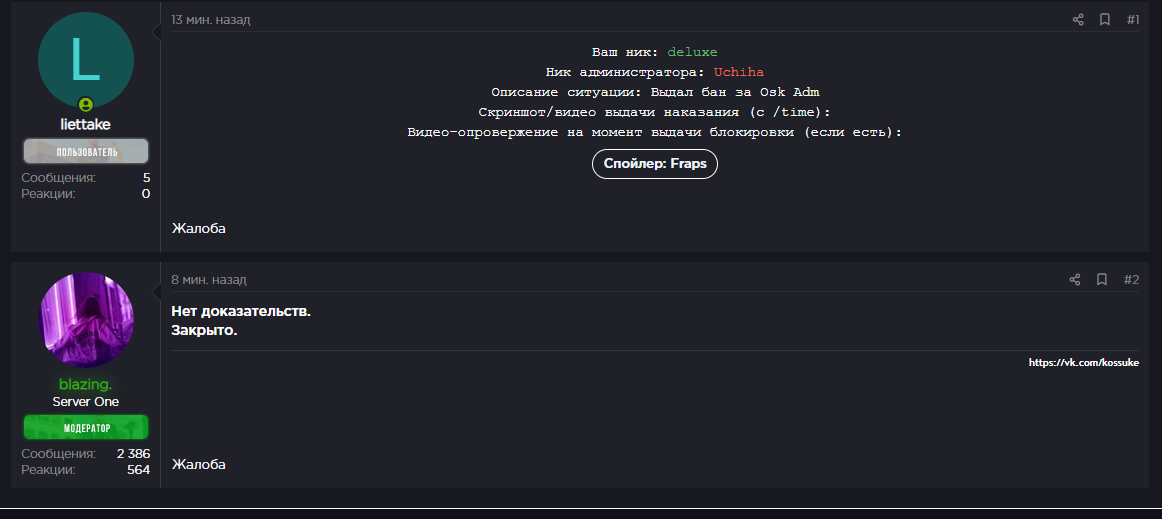Open the #2 post permalink

(1131, 280)
